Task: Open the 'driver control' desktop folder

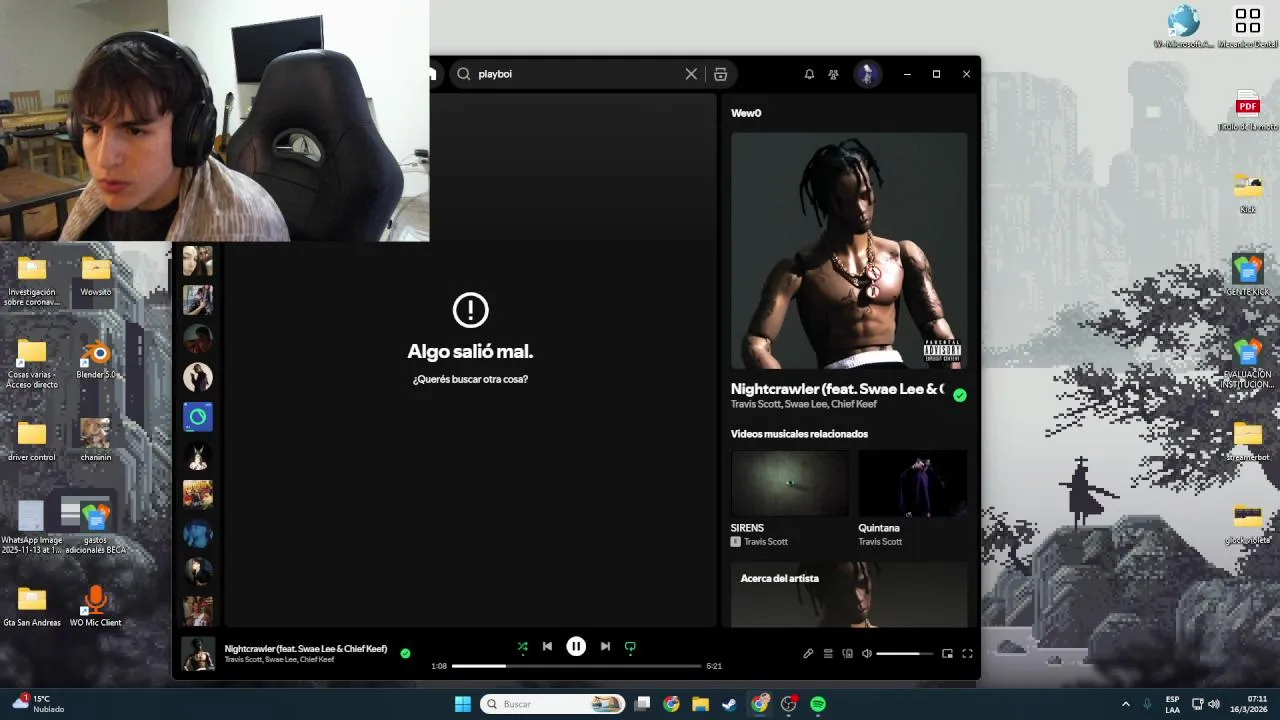Action: [32, 441]
